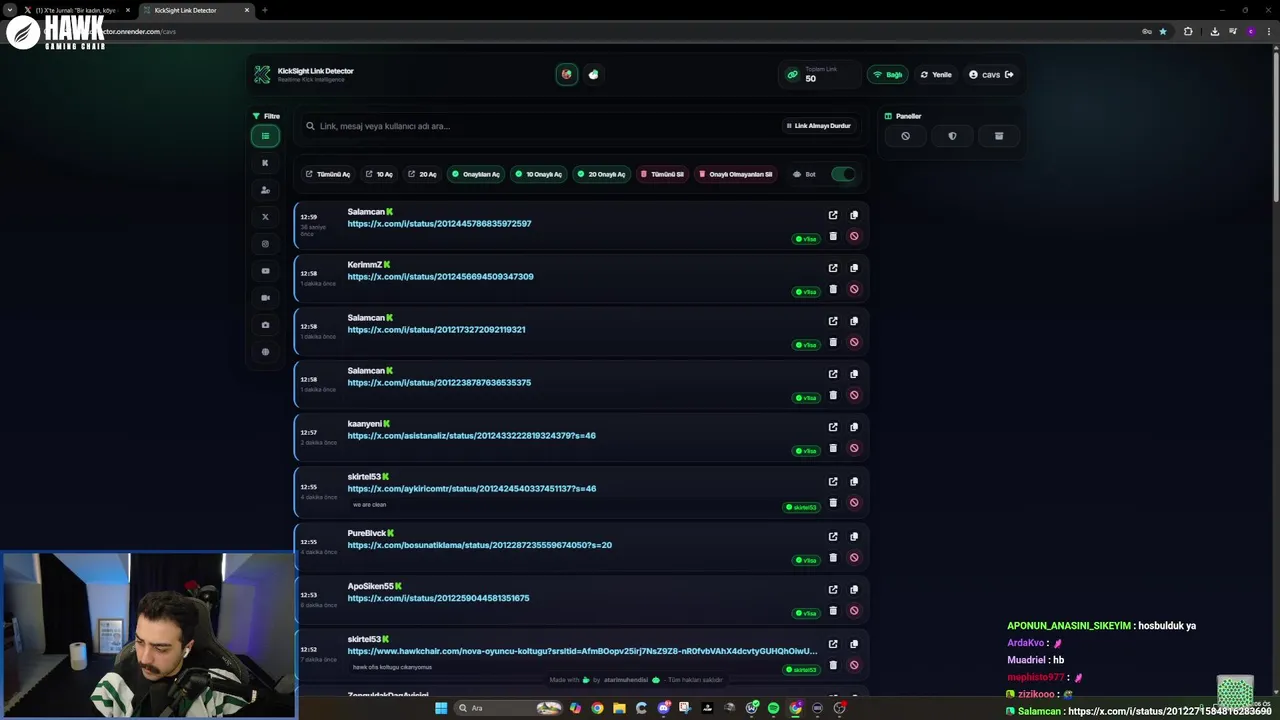Click Onaylı Olmayanları Sil button
This screenshot has height=720, width=1280.
736,174
